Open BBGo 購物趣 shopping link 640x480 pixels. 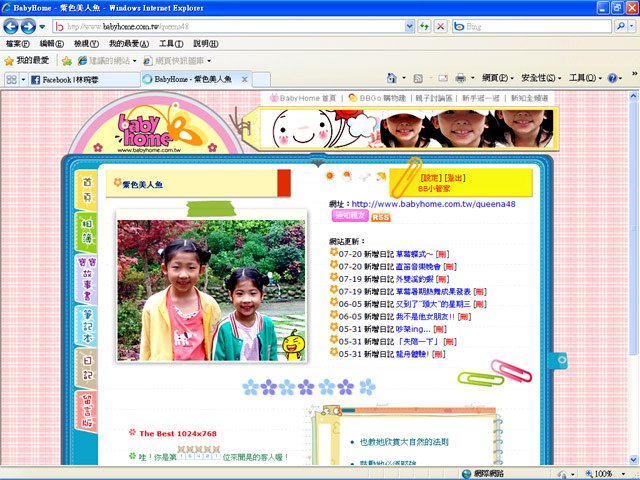pyautogui.click(x=378, y=98)
